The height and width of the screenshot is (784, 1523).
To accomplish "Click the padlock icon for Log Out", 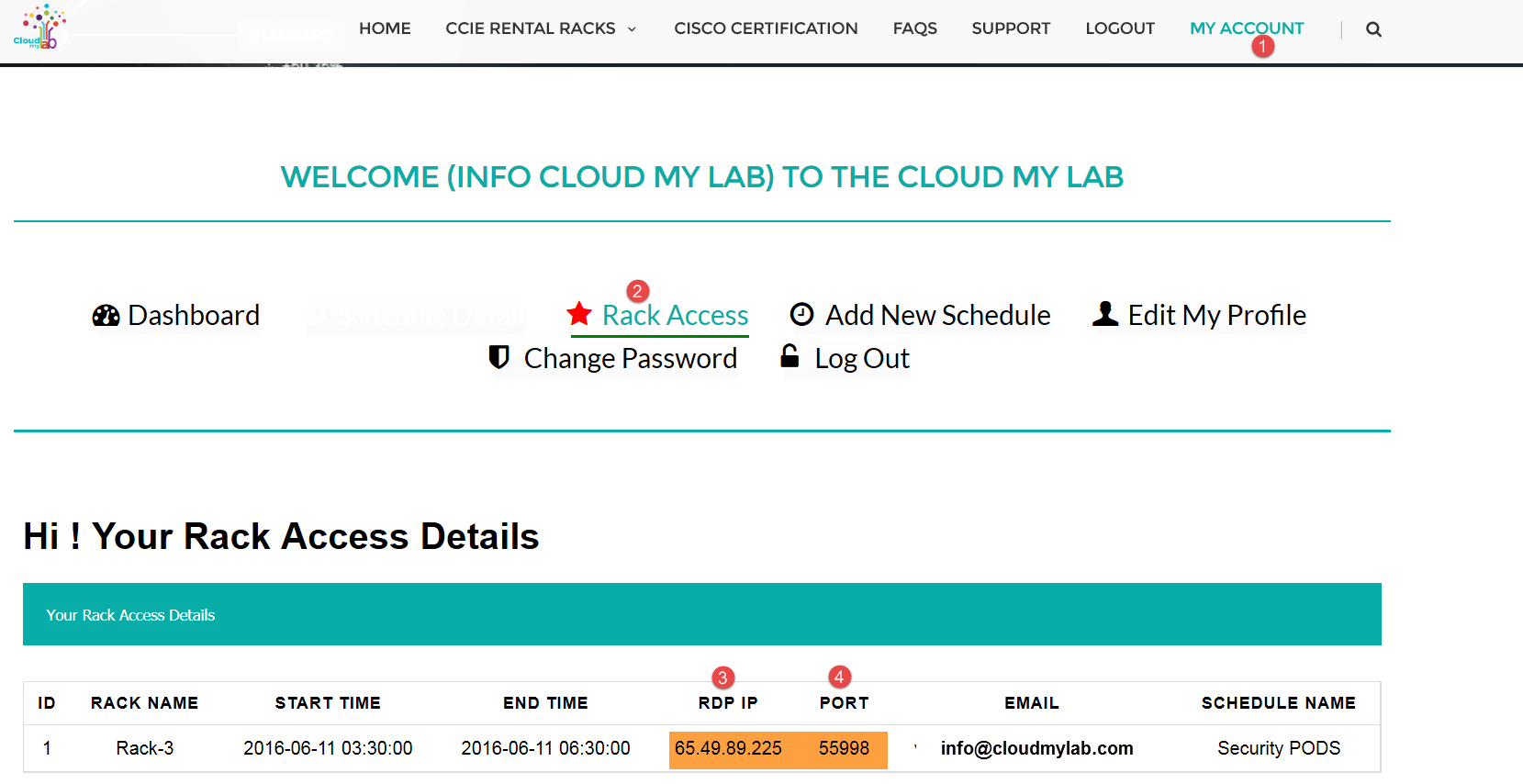I will tap(789, 355).
